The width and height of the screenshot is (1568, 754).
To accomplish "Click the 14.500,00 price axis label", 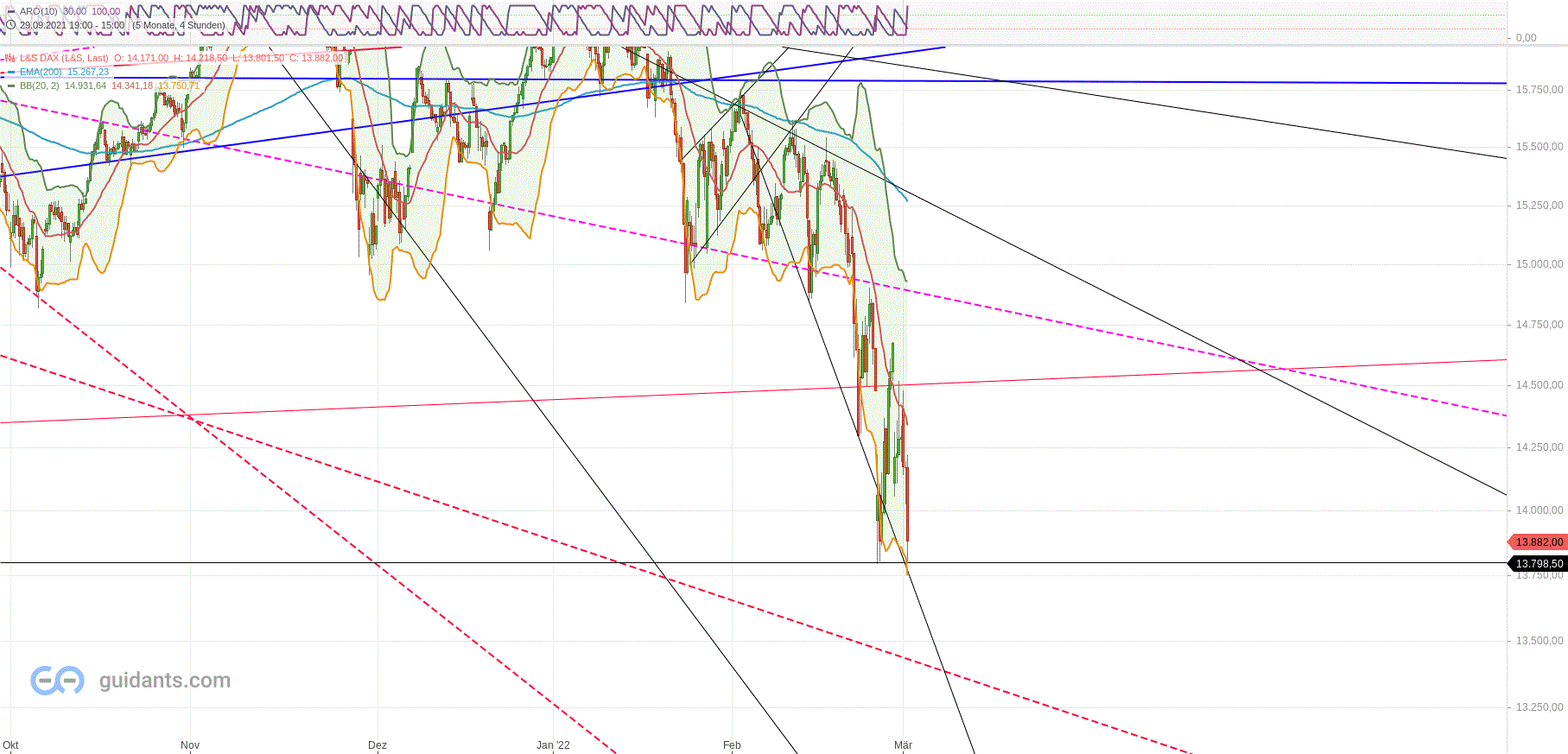I will pos(1539,385).
